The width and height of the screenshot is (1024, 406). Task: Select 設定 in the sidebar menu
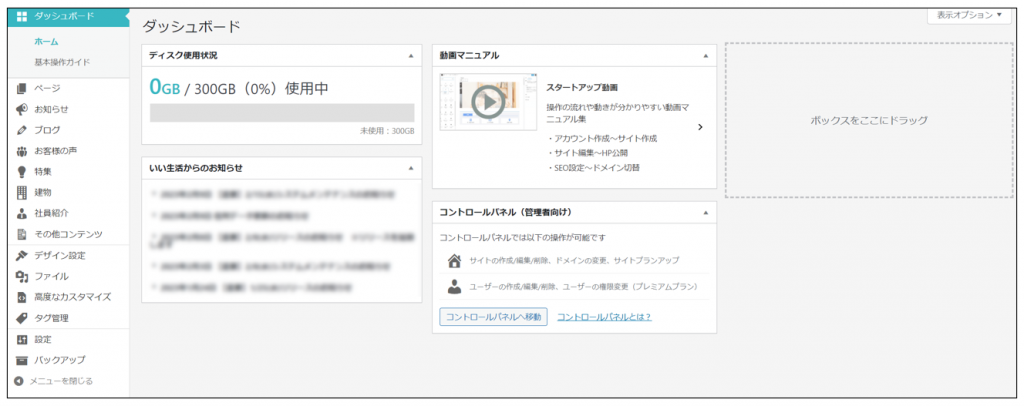click(x=43, y=339)
